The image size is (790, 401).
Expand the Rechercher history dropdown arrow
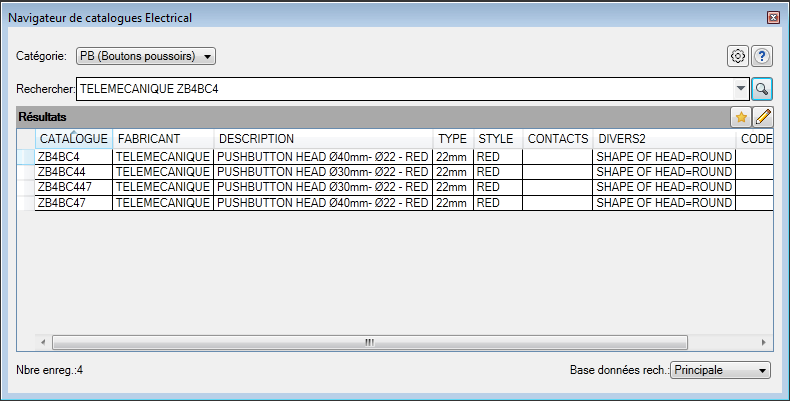(740, 89)
